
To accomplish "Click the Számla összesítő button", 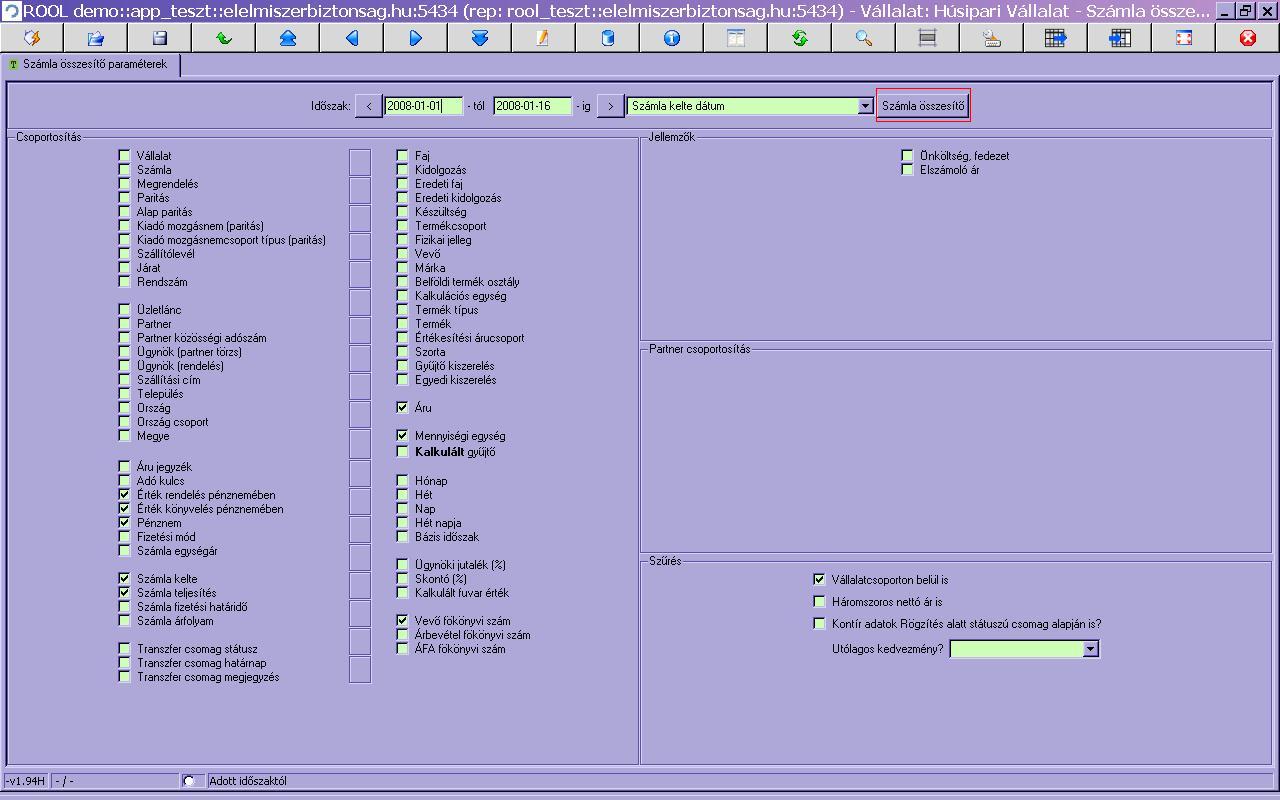I will (x=923, y=106).
